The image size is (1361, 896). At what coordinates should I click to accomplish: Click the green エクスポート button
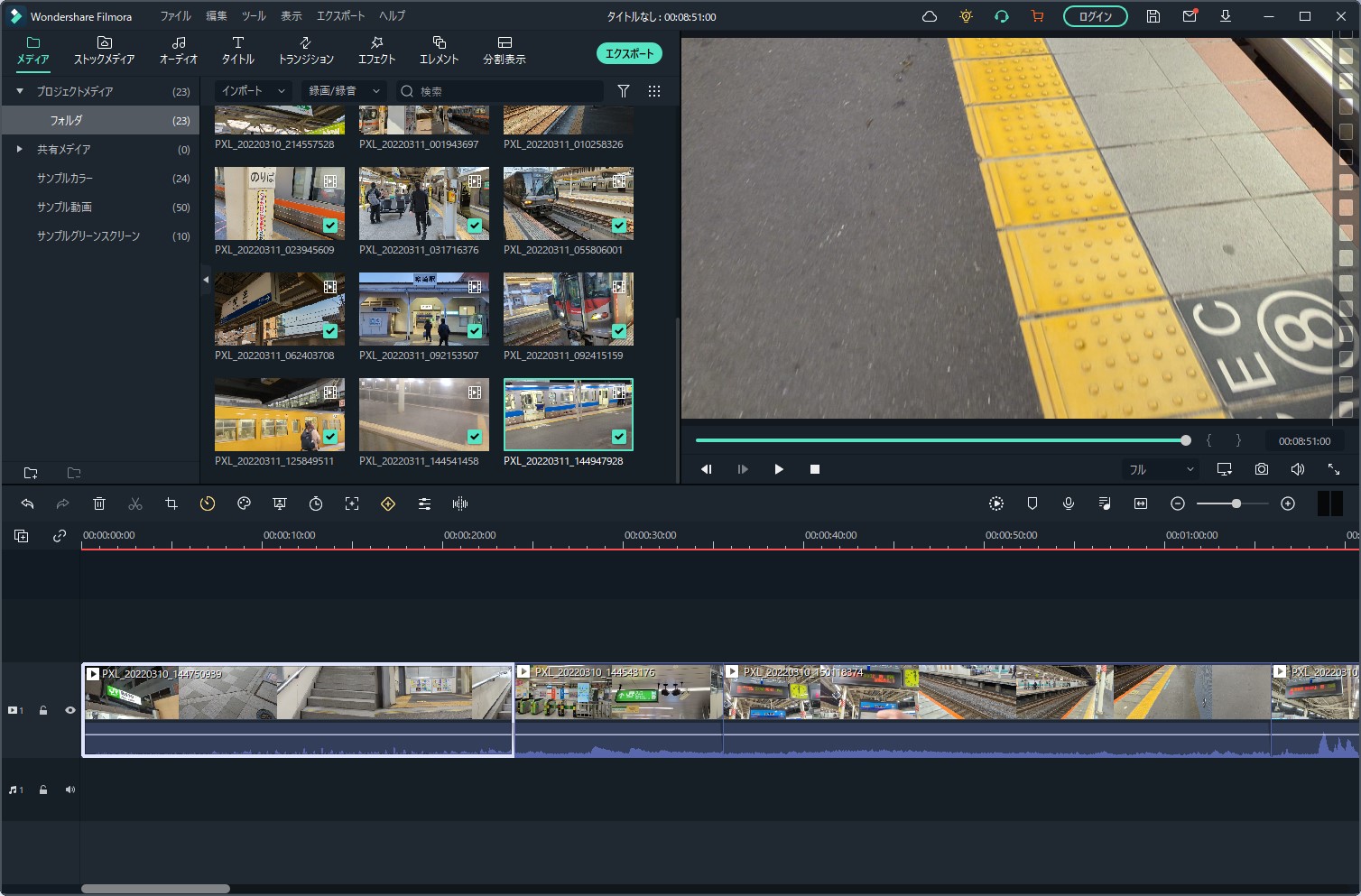[x=629, y=54]
